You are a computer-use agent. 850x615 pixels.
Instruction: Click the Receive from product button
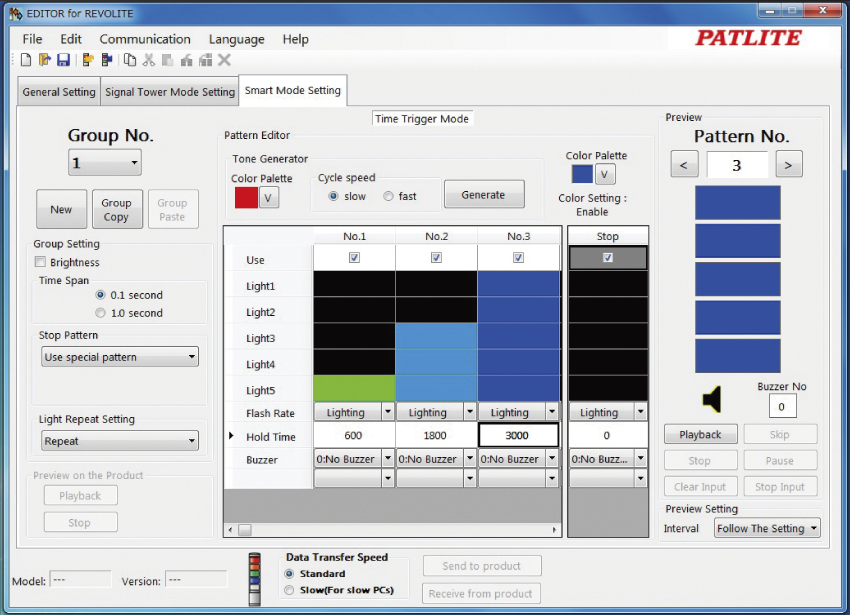[x=480, y=593]
